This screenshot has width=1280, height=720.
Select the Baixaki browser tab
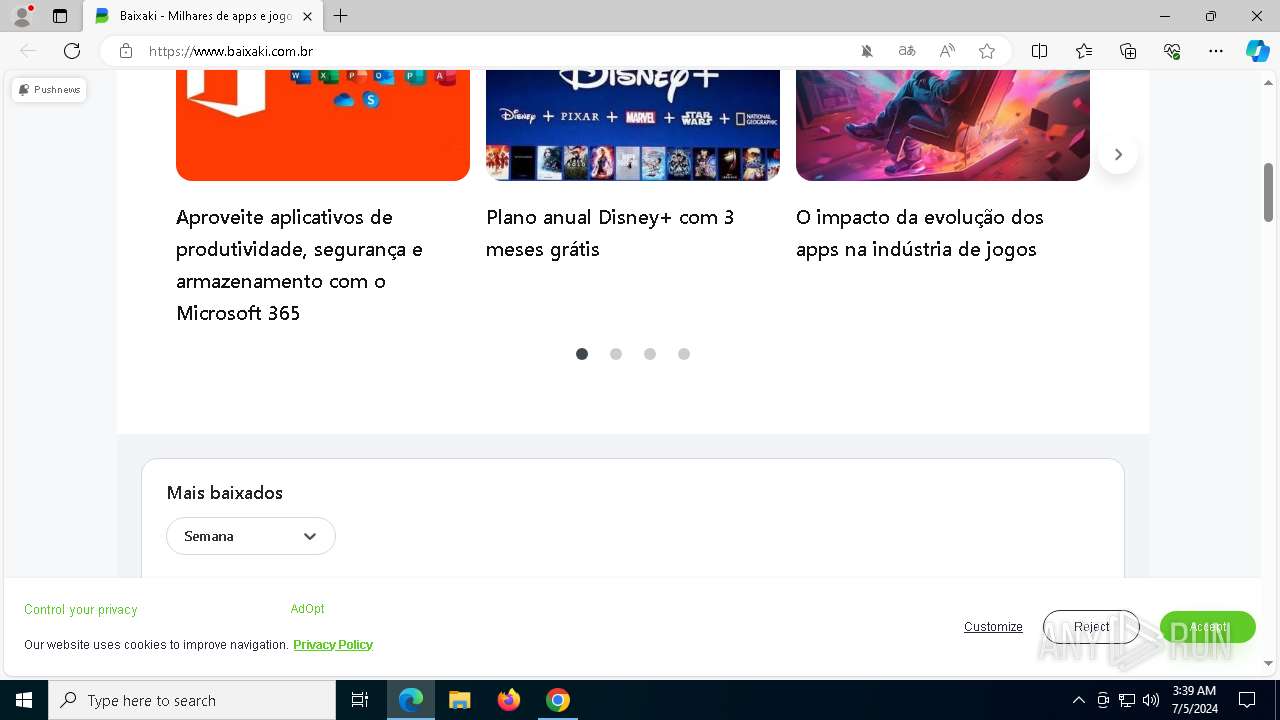tap(203, 16)
